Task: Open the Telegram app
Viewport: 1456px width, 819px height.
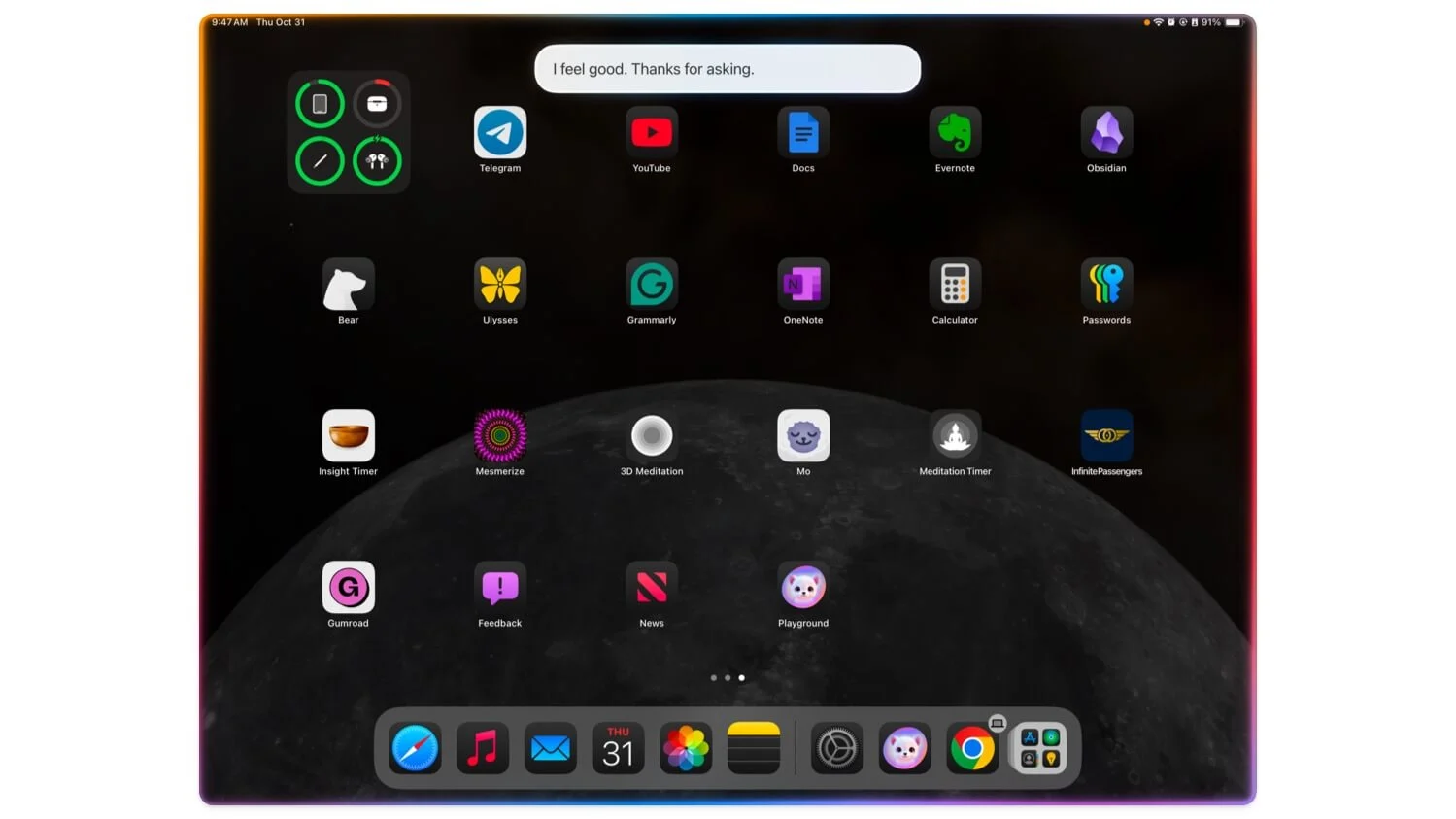Action: point(499,133)
